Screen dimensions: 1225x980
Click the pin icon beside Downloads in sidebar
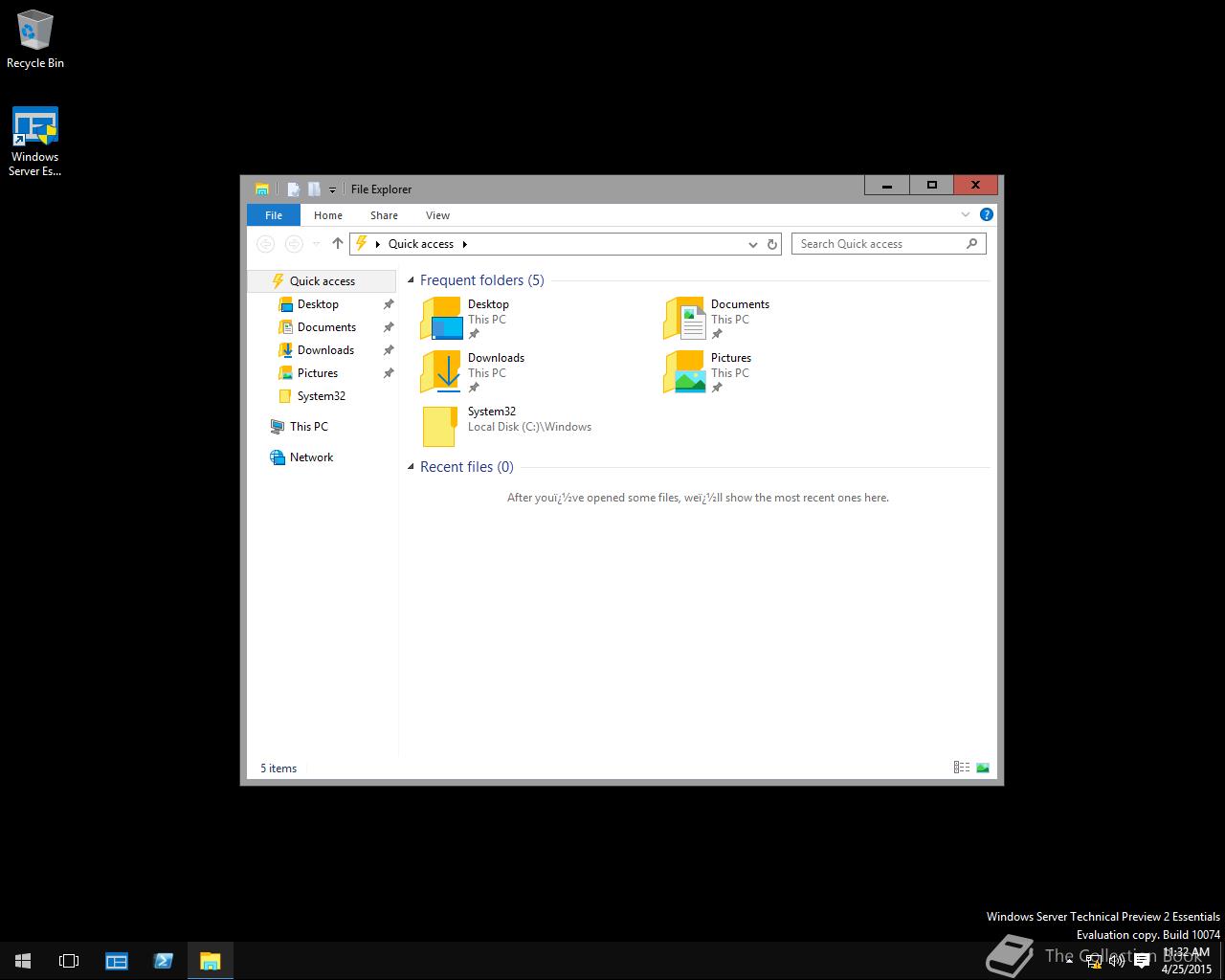(388, 350)
